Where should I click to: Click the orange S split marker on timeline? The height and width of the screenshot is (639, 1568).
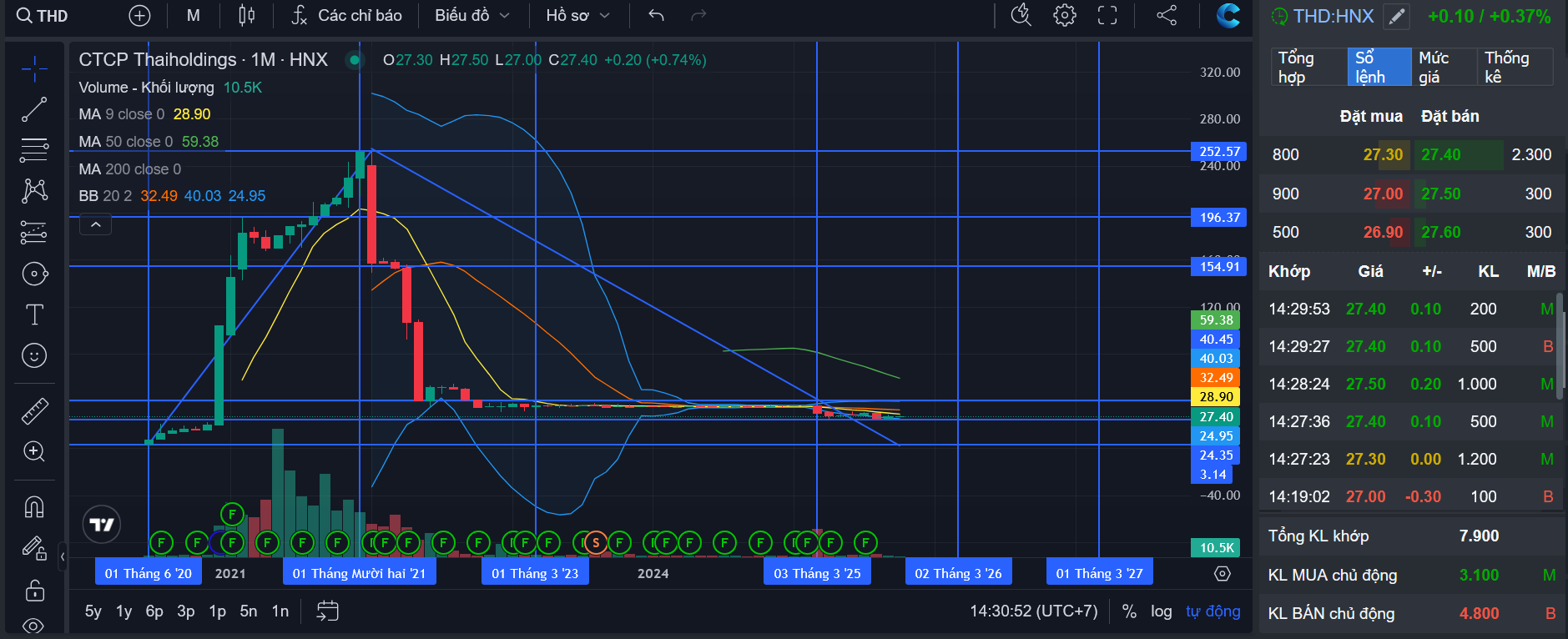click(596, 543)
